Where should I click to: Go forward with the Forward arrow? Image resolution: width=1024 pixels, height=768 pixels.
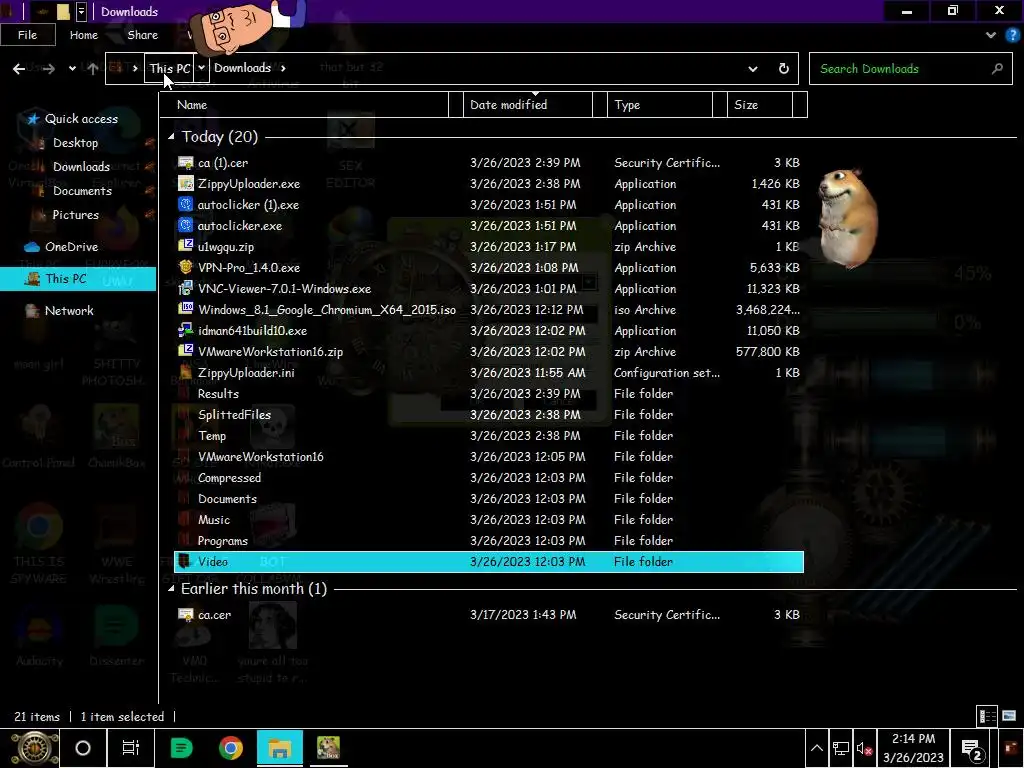48,69
